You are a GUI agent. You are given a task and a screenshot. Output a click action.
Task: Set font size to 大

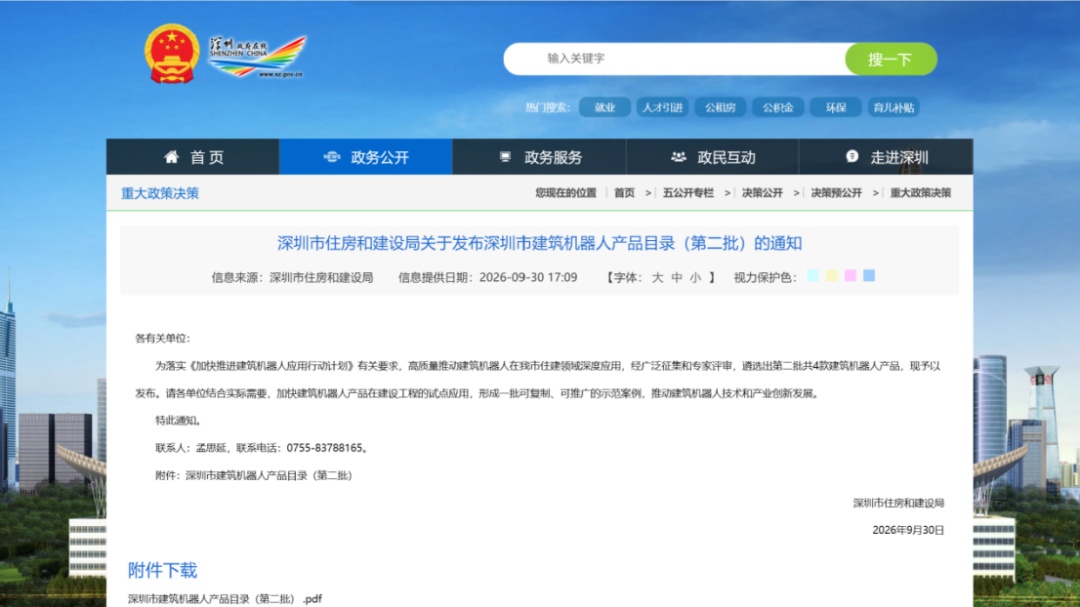click(657, 278)
